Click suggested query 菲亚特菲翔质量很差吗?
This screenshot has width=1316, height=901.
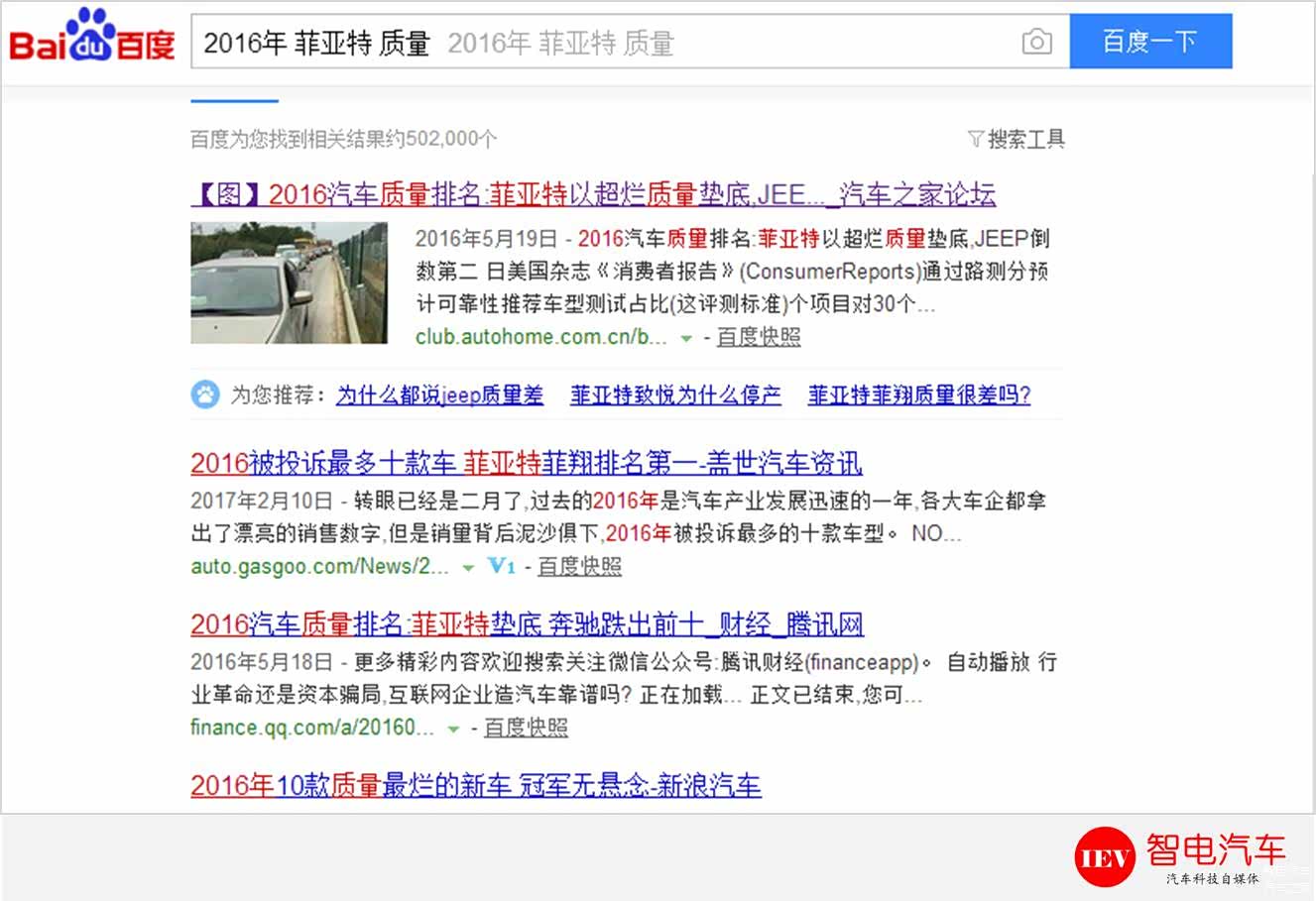coord(918,395)
